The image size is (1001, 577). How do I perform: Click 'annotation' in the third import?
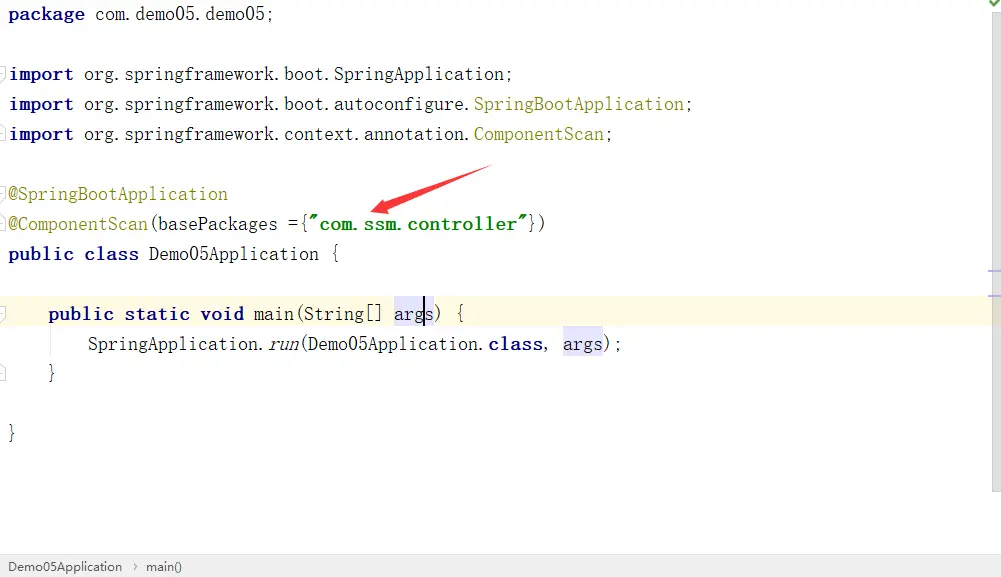(x=414, y=134)
